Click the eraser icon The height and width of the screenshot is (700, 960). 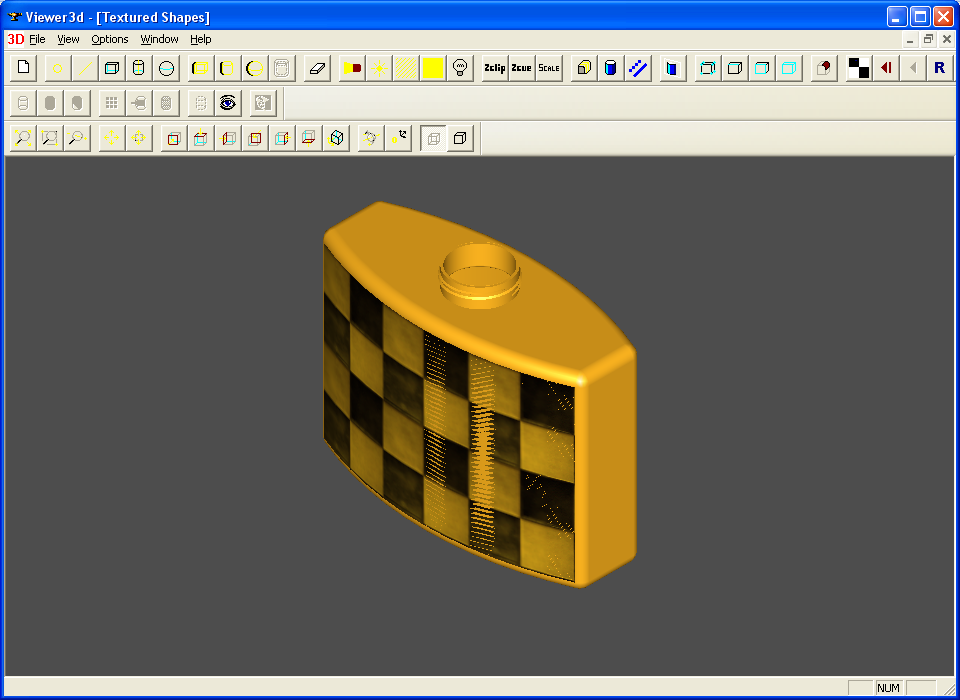tap(317, 68)
